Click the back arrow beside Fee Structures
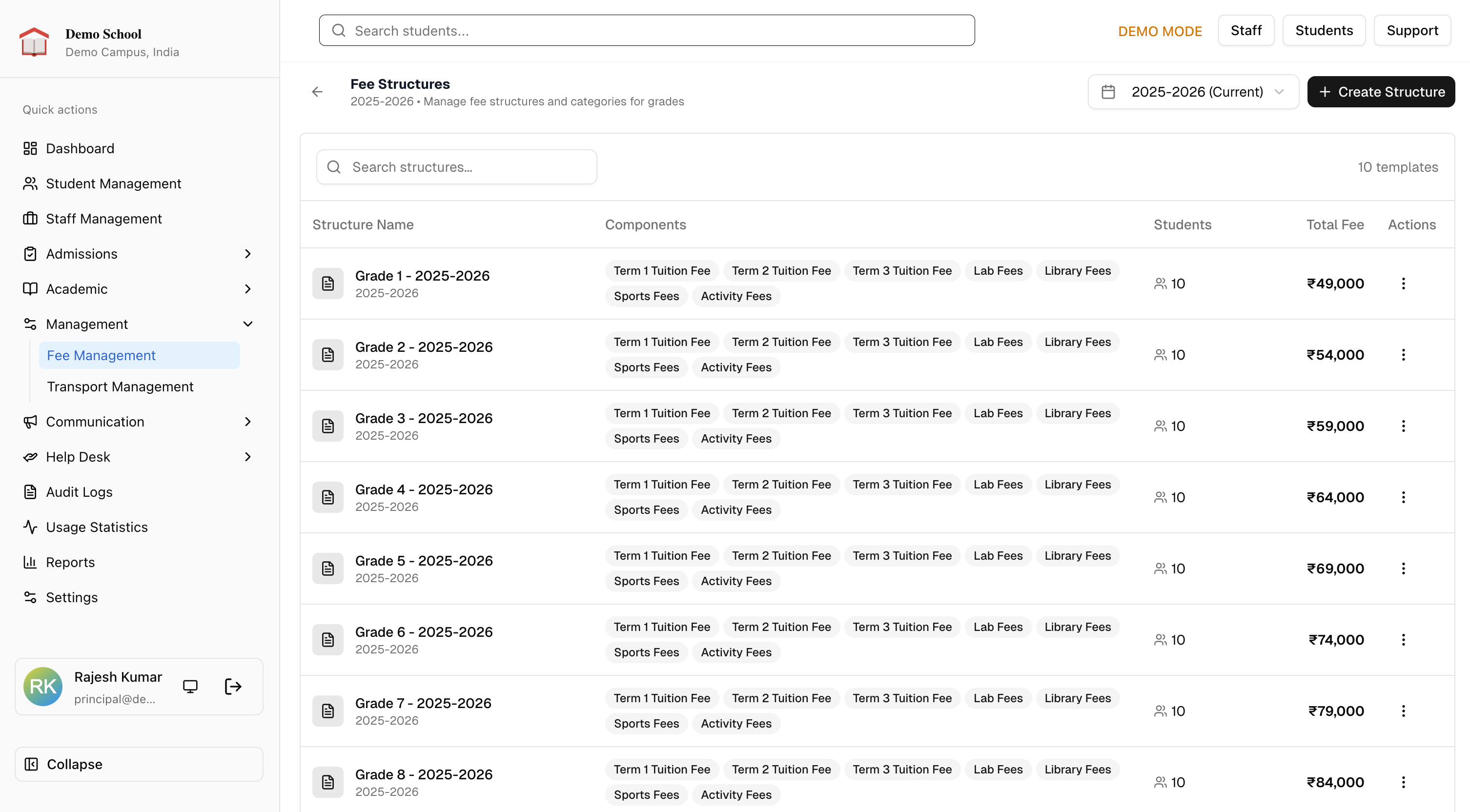Screen dimensions: 1470x812 pyautogui.click(x=317, y=92)
